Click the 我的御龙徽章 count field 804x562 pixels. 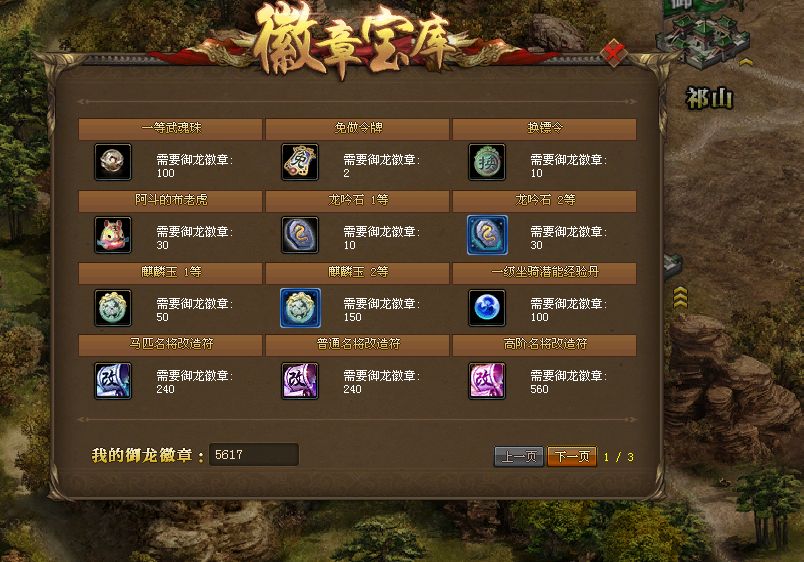click(x=254, y=455)
